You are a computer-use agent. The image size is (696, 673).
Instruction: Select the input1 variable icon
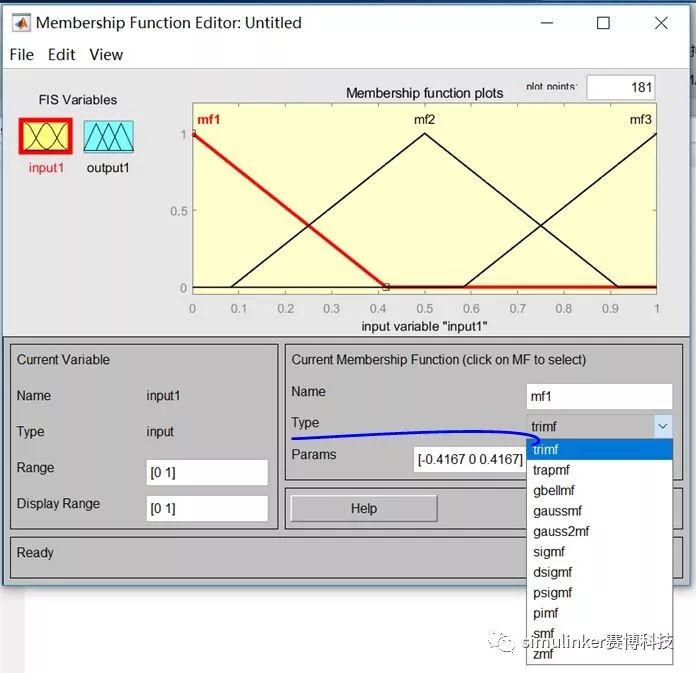(46, 136)
